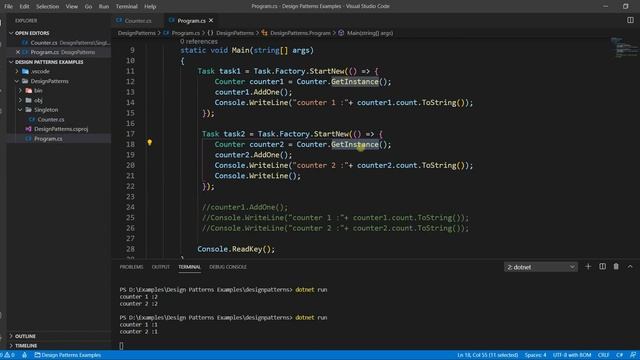The image size is (640, 360).
Task: Open the Edit menu
Action: coord(24,6)
